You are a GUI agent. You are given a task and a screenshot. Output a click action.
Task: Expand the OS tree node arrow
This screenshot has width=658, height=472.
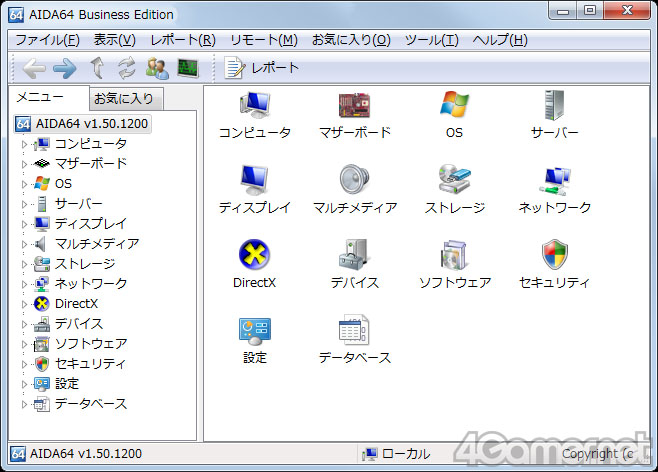tap(24, 184)
